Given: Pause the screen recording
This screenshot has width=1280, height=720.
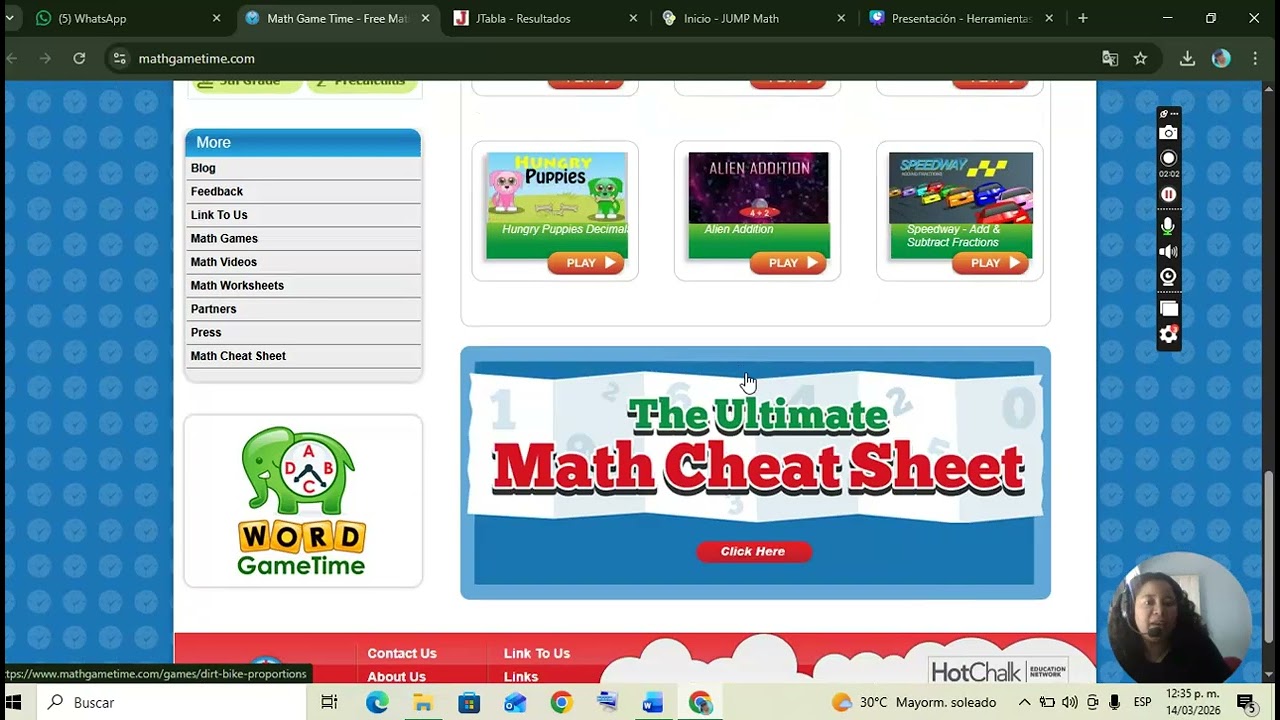Looking at the screenshot, I should (x=1168, y=194).
